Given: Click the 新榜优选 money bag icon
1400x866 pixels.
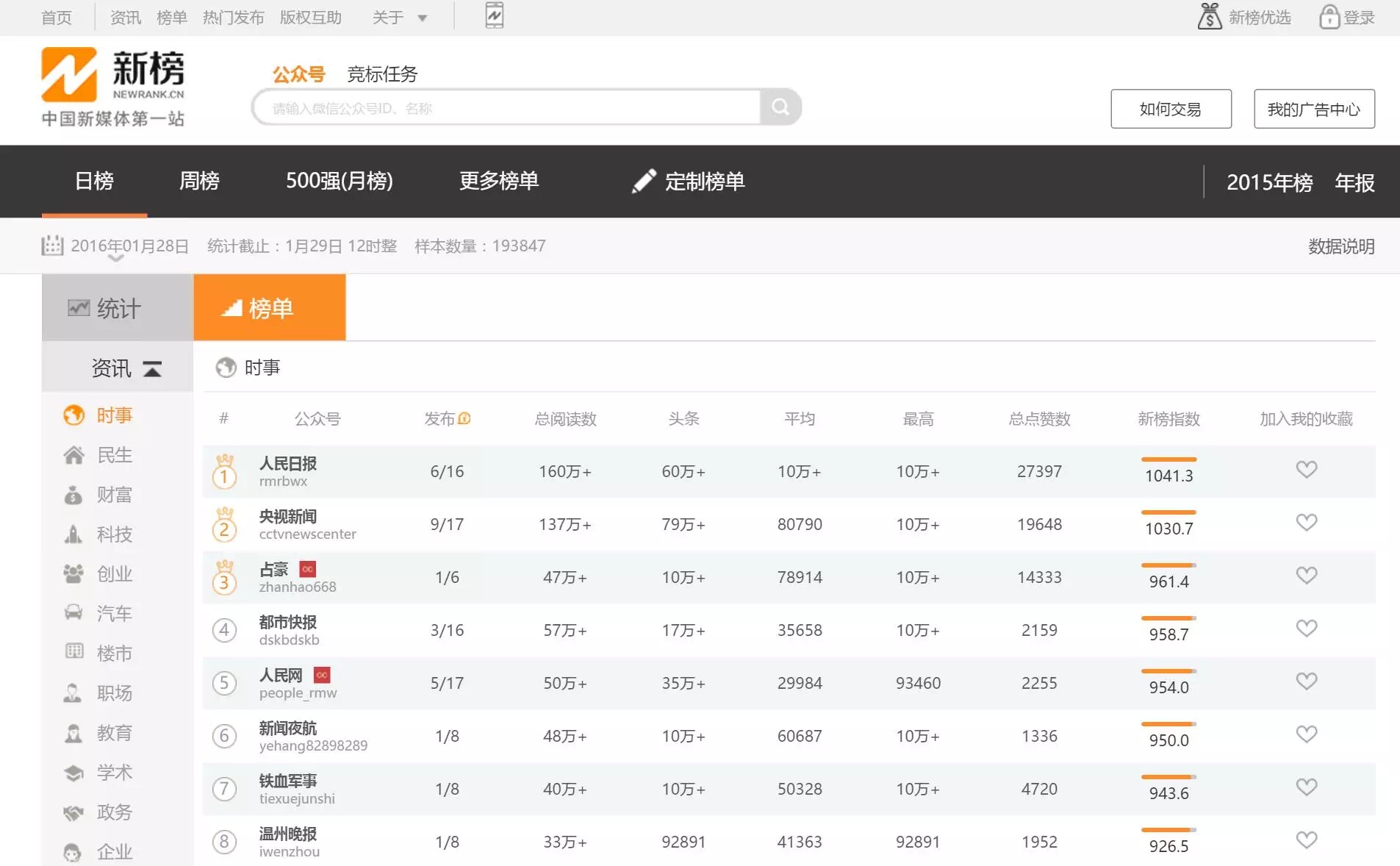Looking at the screenshot, I should pos(1210,16).
